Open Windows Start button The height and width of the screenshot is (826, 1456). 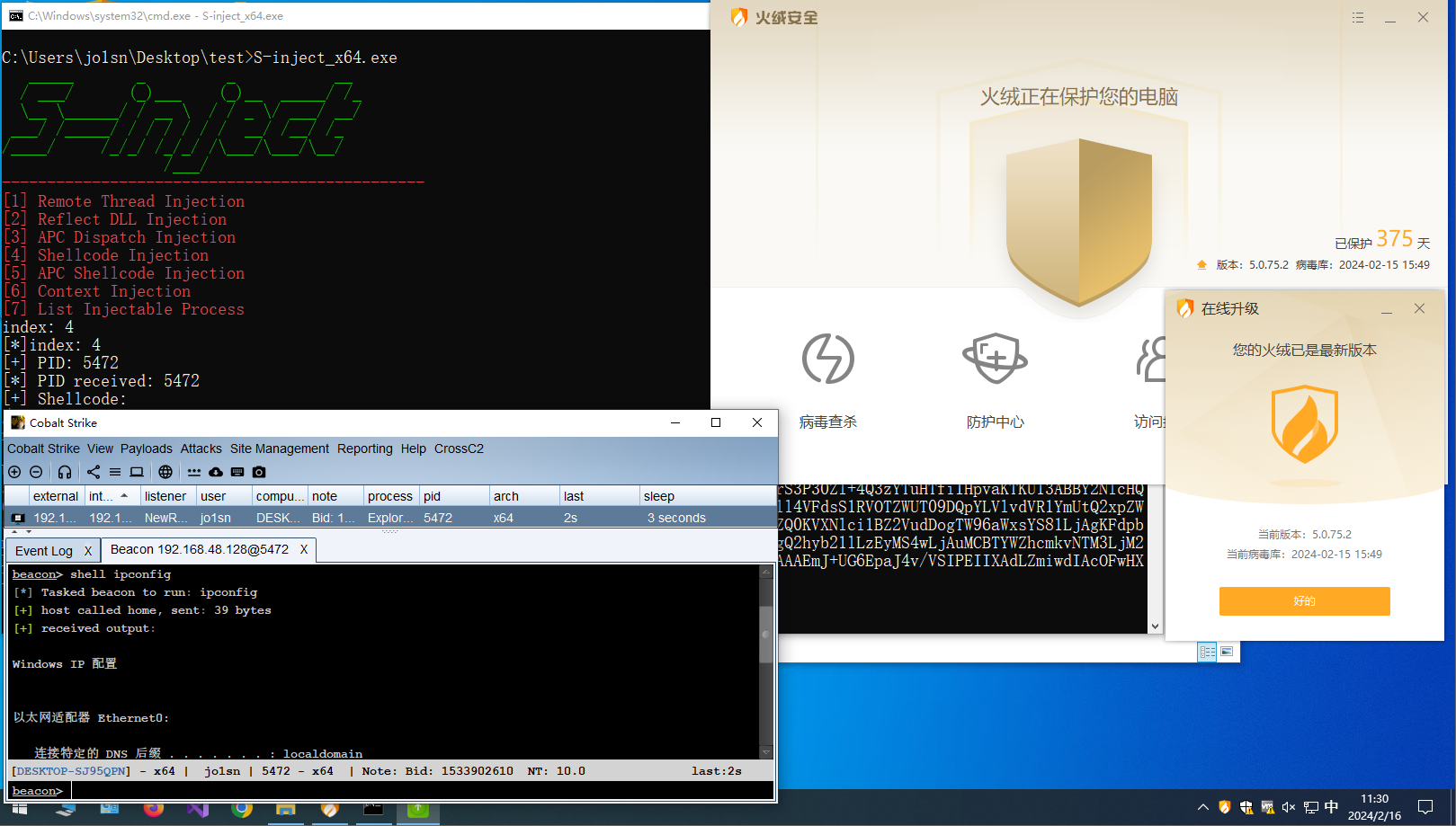pos(19,809)
